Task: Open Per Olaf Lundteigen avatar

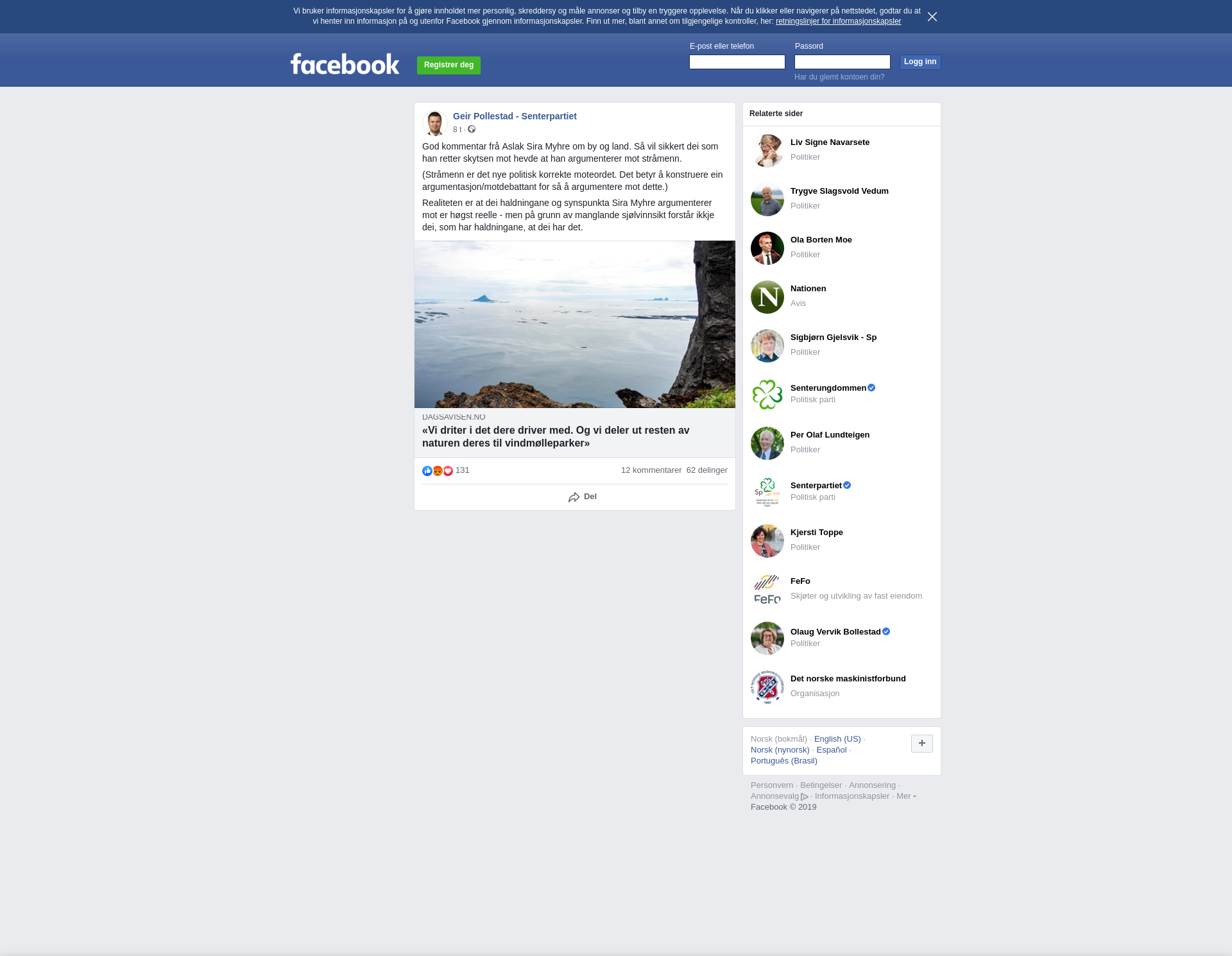Action: [x=767, y=443]
